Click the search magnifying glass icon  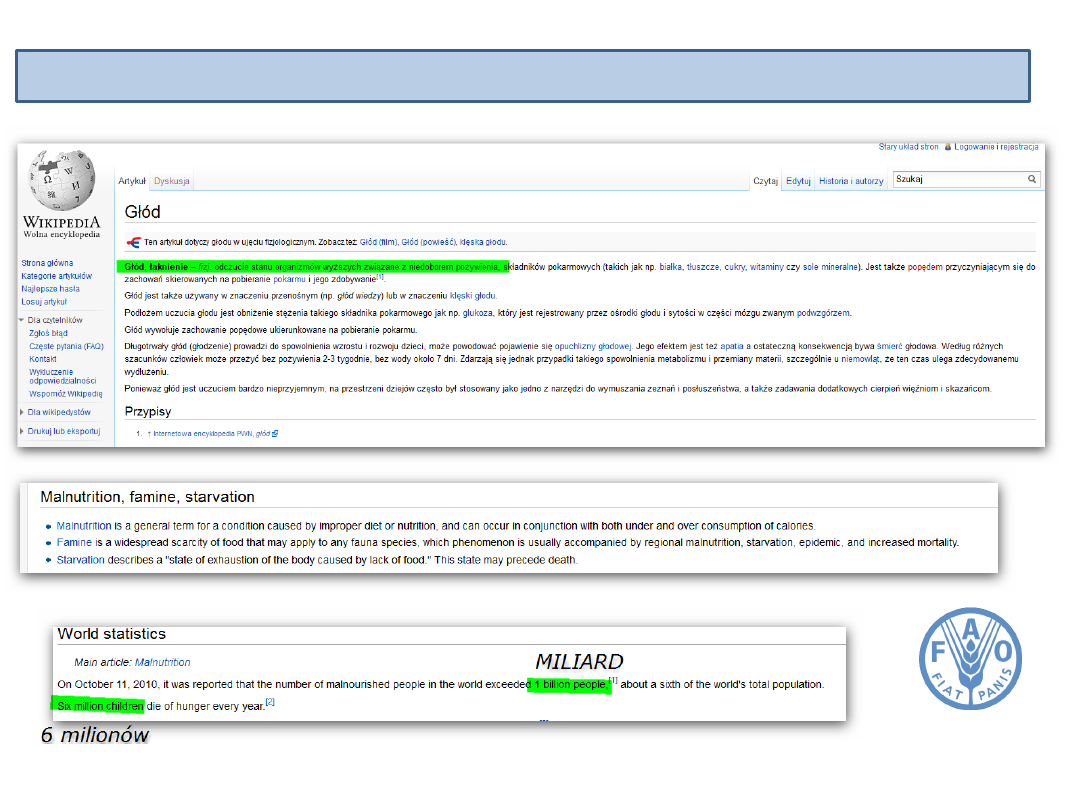tap(1032, 180)
